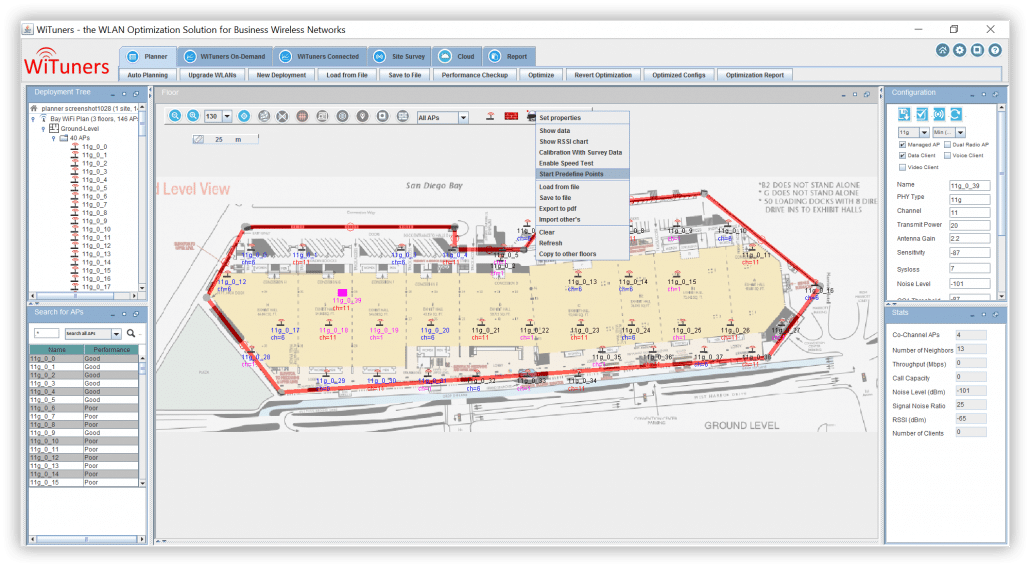Switch to the Site Survey tab
The image size is (1030, 567).
coord(400,57)
